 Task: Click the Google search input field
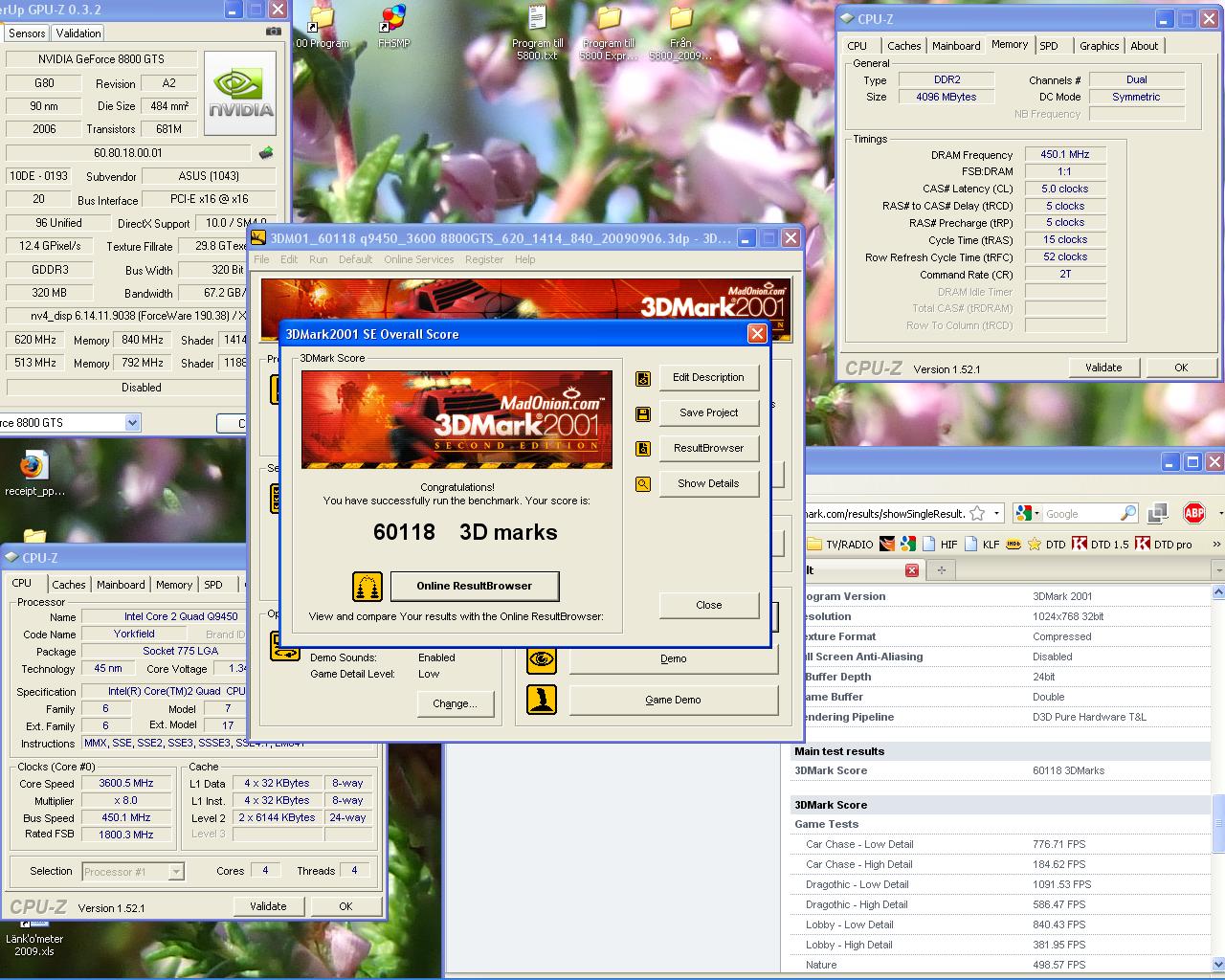[x=1080, y=514]
